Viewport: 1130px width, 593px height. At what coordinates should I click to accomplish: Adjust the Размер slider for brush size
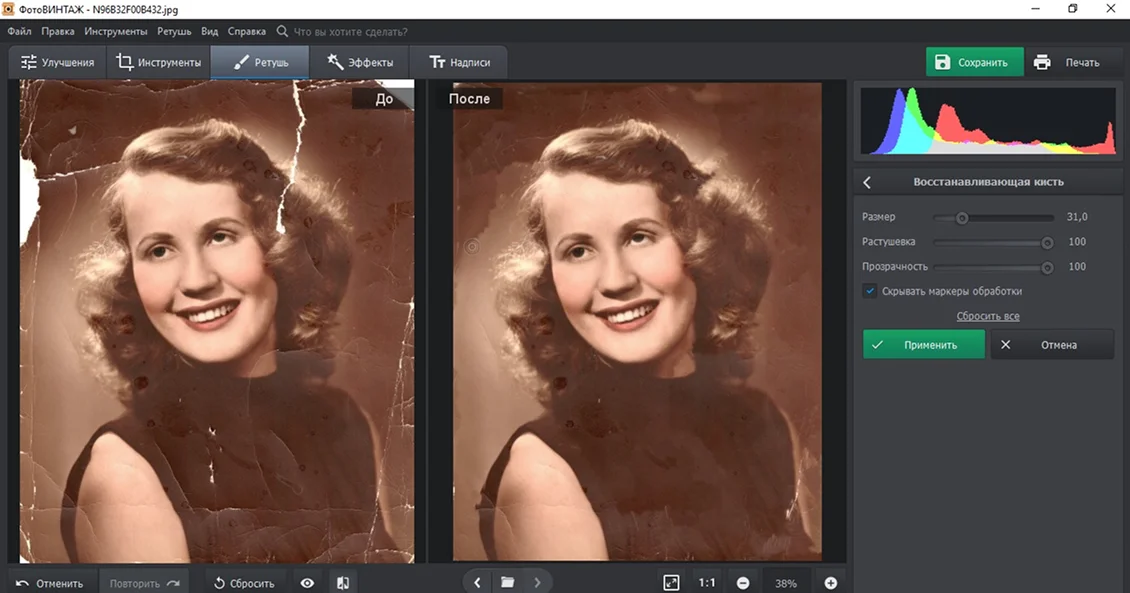(963, 217)
